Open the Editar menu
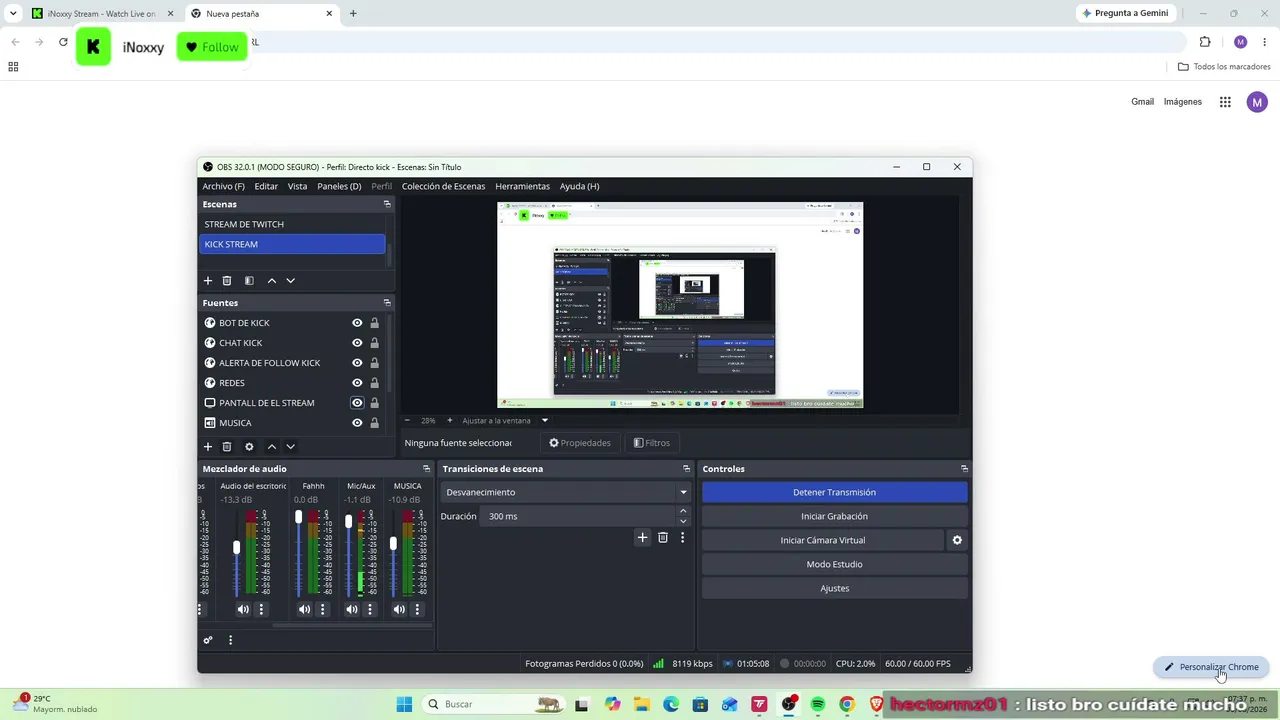 click(x=266, y=186)
